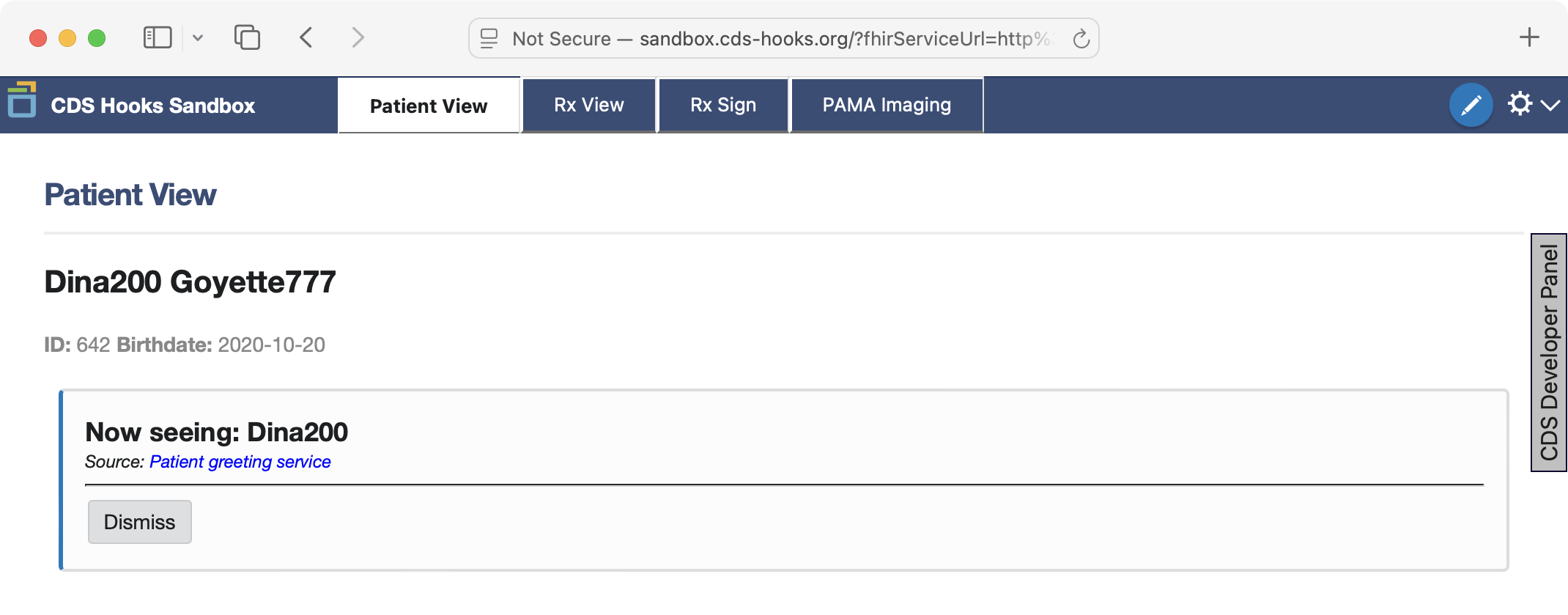1568x615 pixels.
Task: Open the Patient greeting service link
Action: click(240, 462)
